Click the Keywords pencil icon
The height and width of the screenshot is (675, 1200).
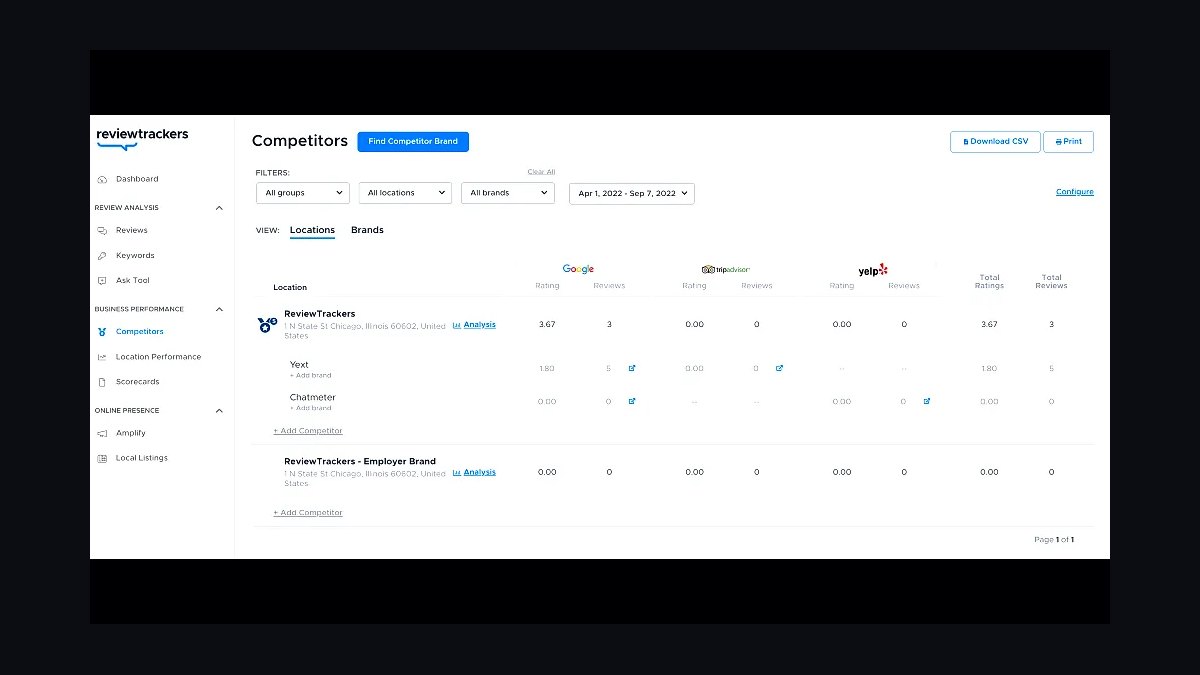tap(102, 256)
